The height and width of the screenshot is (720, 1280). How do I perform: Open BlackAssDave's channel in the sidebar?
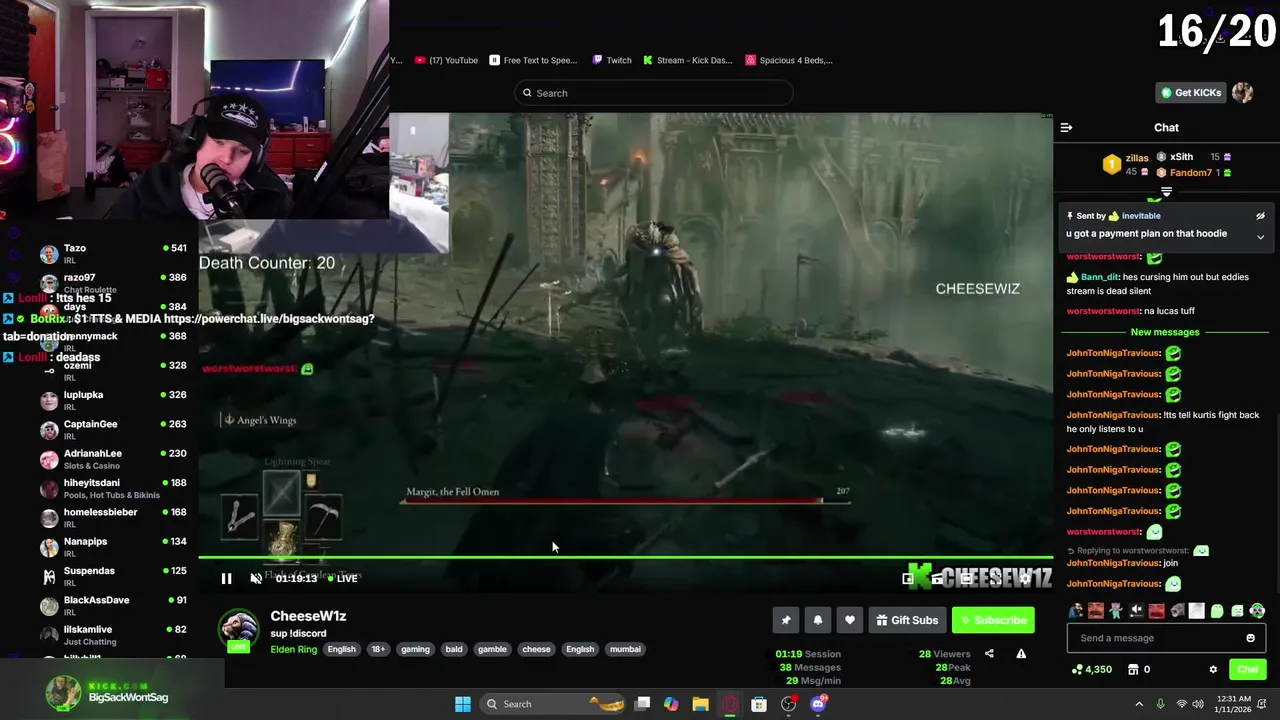113,605
